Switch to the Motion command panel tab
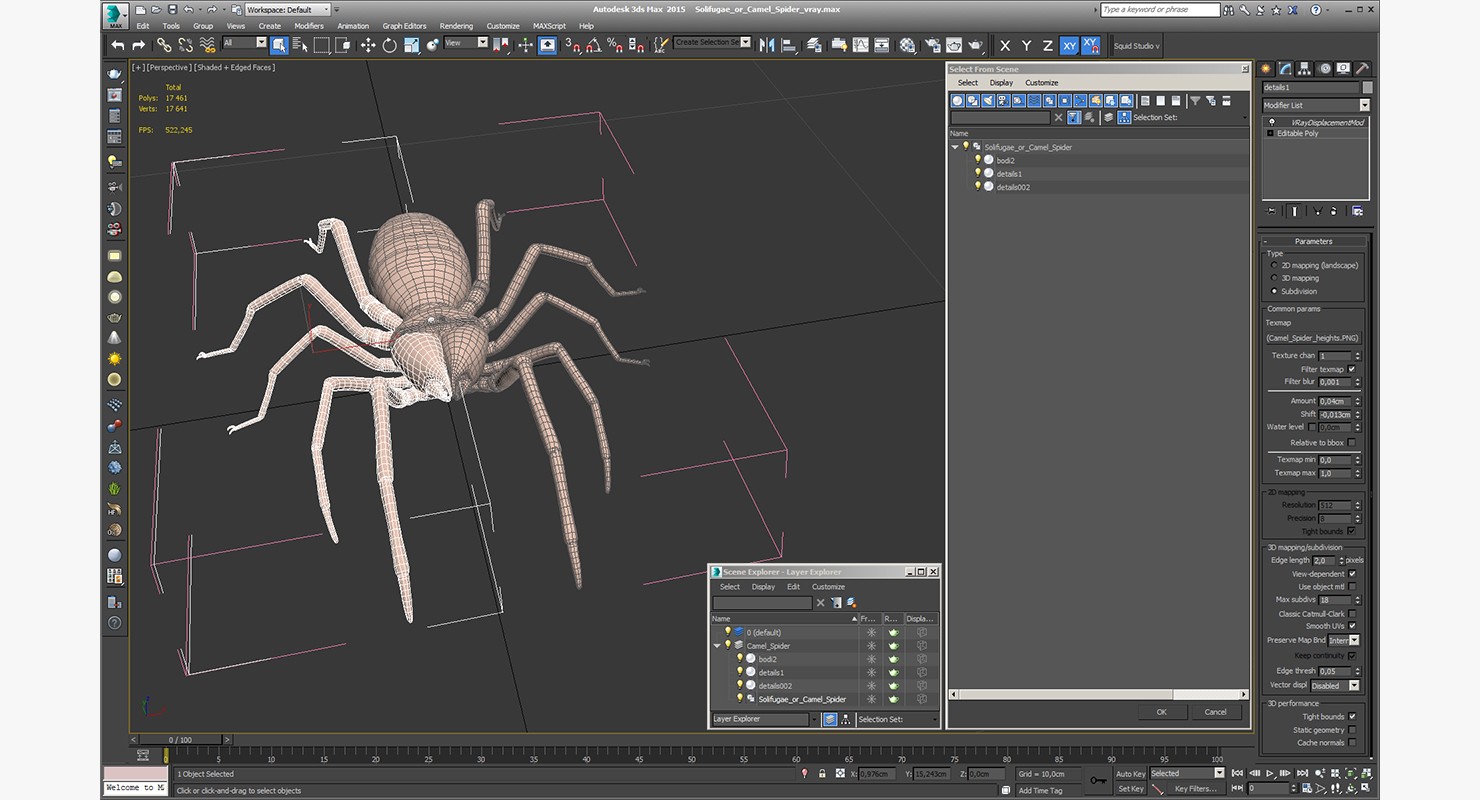The image size is (1480, 800). [x=1325, y=69]
